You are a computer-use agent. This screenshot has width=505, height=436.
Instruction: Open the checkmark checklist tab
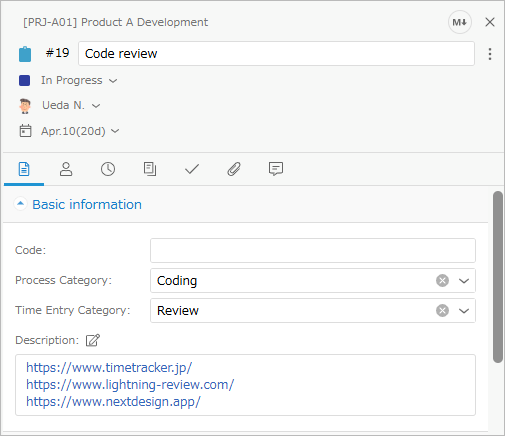(x=192, y=169)
